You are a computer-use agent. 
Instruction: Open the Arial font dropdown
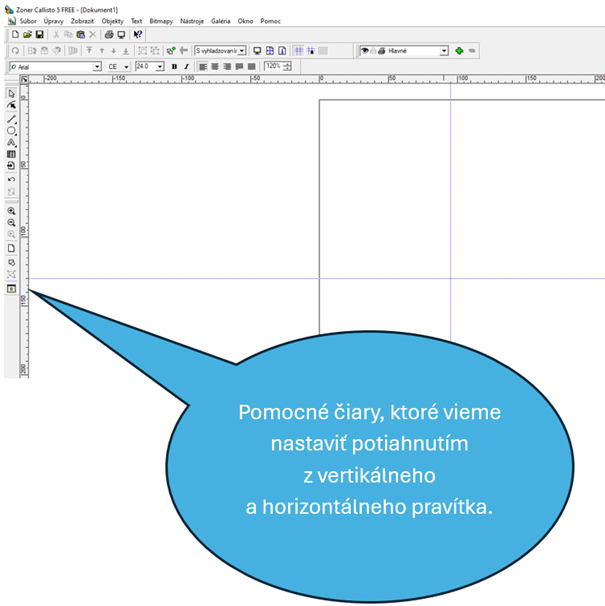(97, 67)
